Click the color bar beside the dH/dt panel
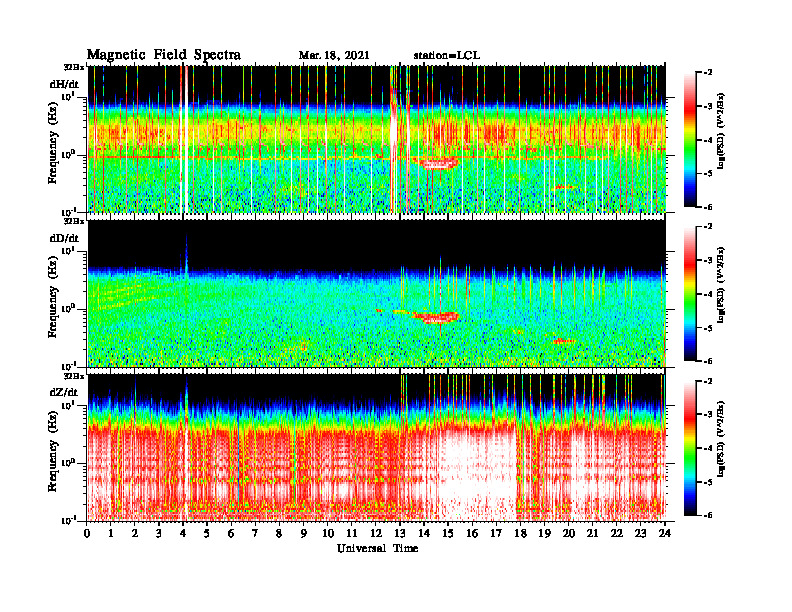 [x=690, y=140]
